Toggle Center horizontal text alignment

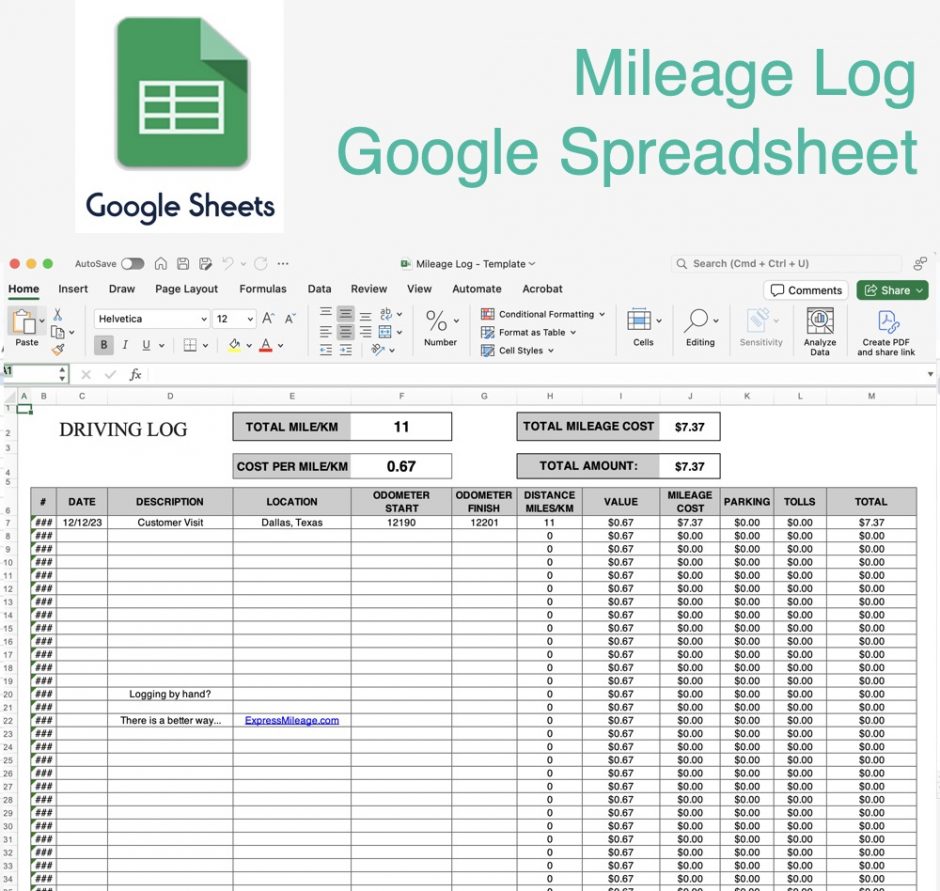coord(346,332)
